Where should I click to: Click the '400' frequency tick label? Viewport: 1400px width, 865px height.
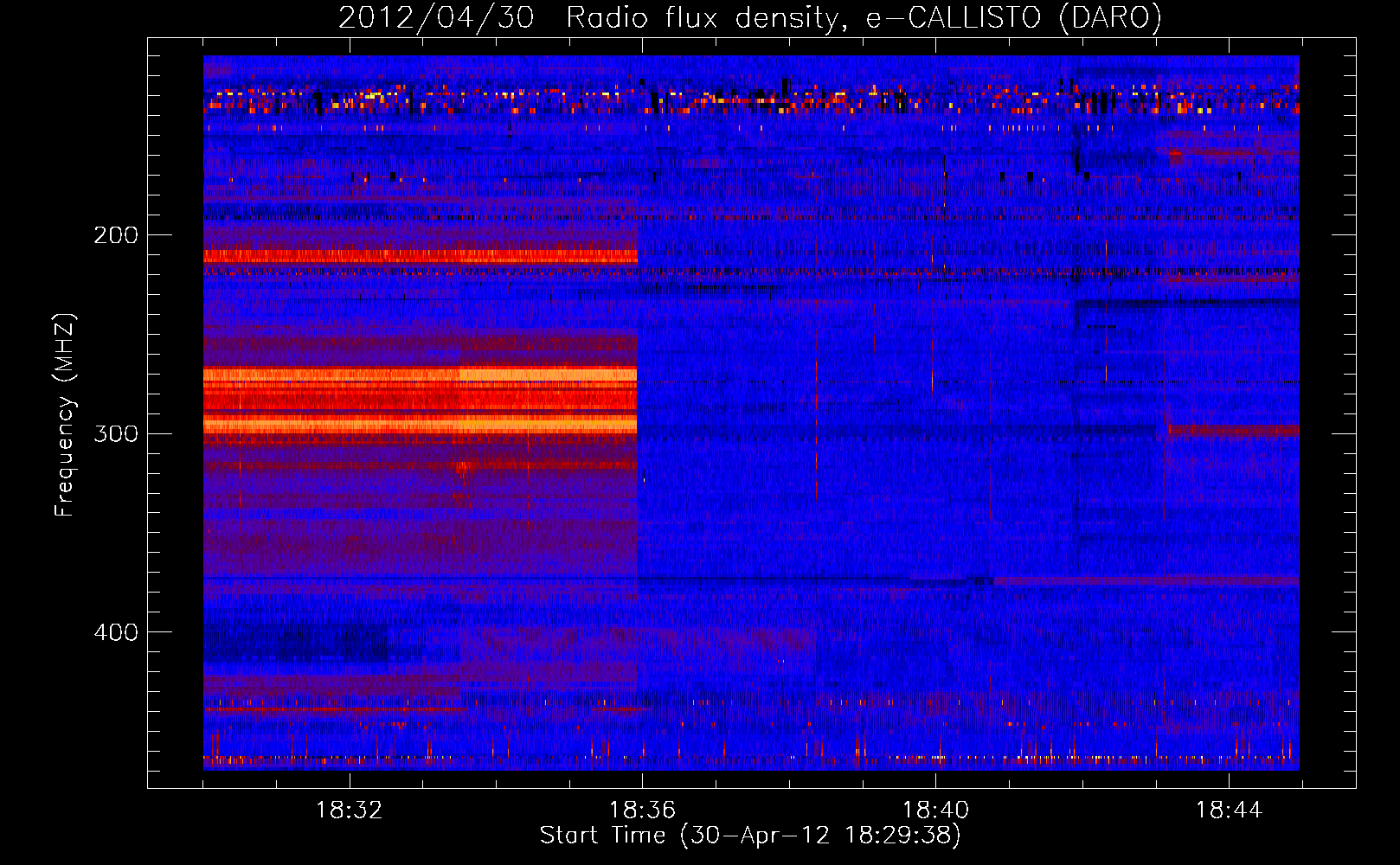point(116,632)
